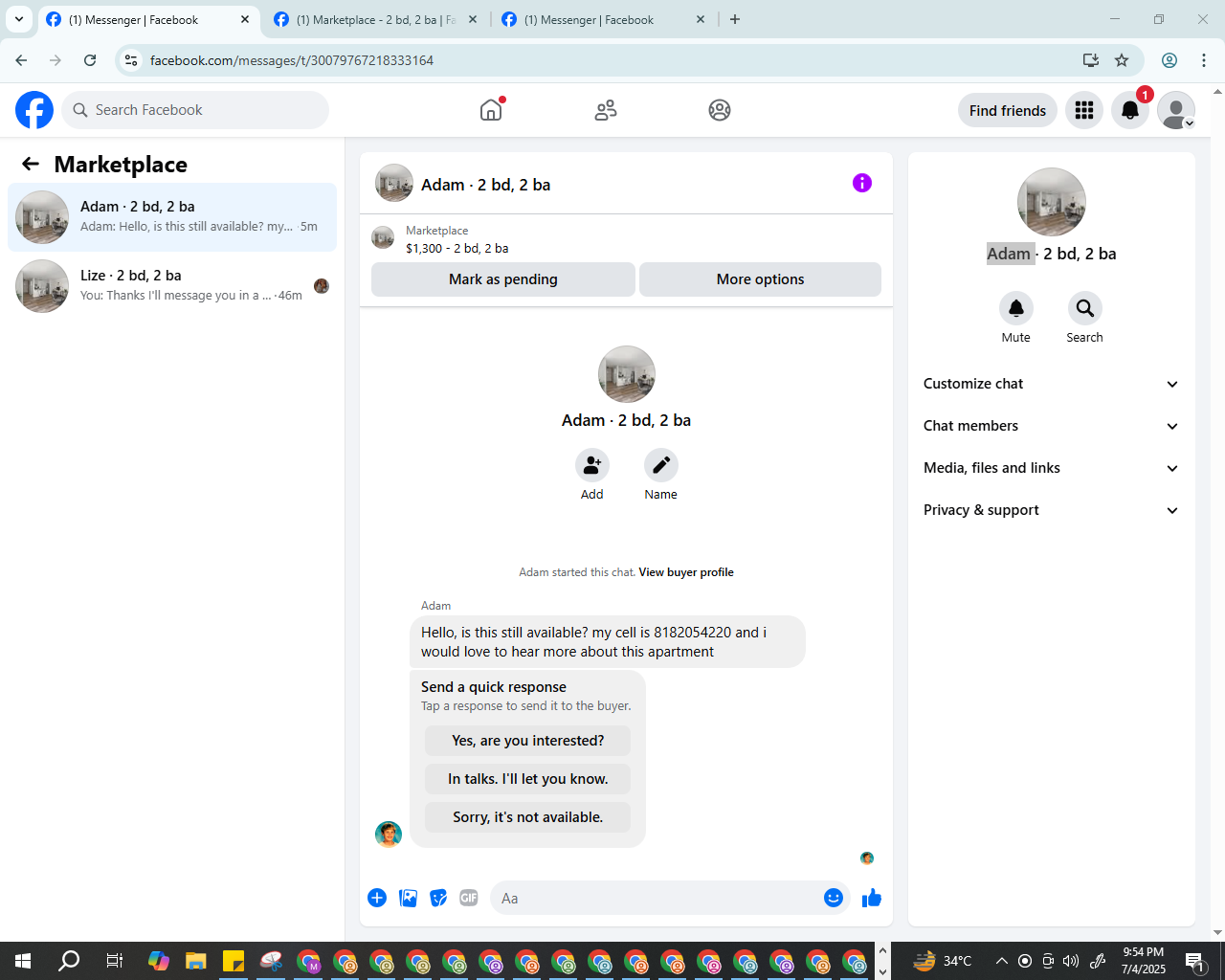This screenshot has height=980, width=1225.
Task: Expand Media, files and links section
Action: click(x=1051, y=468)
